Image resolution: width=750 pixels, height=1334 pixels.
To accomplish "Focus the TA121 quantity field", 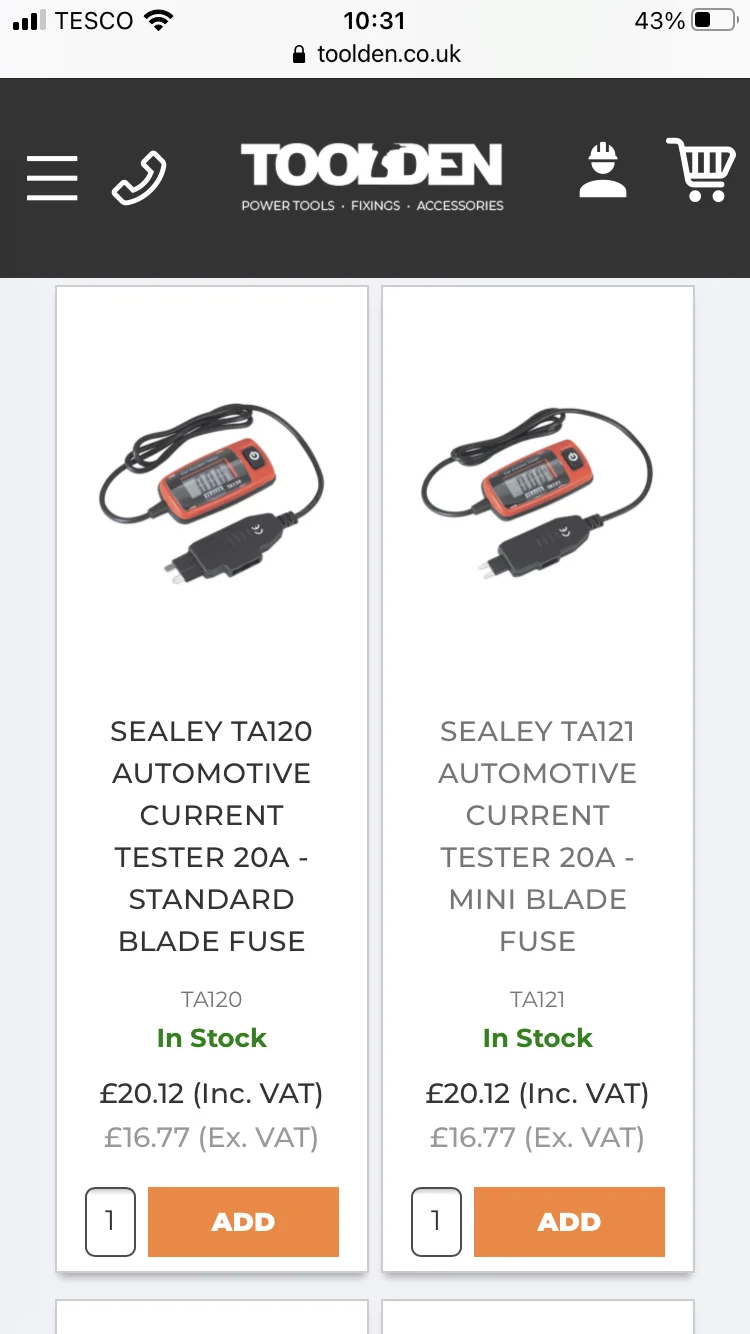I will tap(436, 1221).
